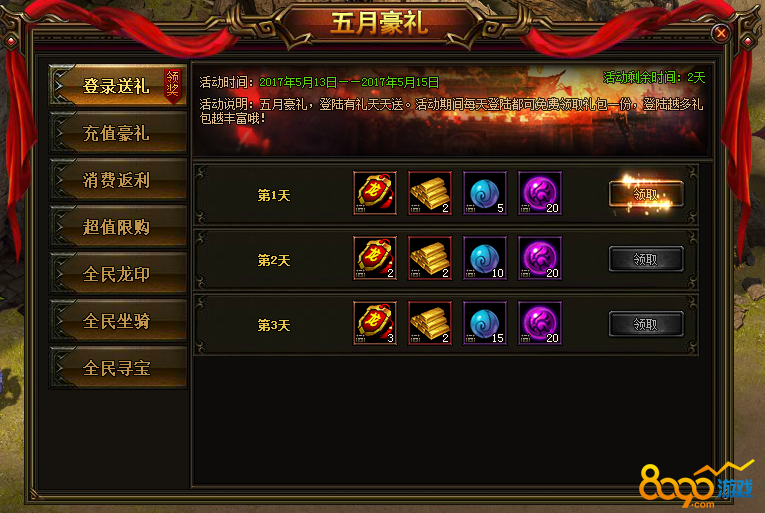Select the Day 1 gold bars reward
The height and width of the screenshot is (513, 765).
[x=430, y=193]
